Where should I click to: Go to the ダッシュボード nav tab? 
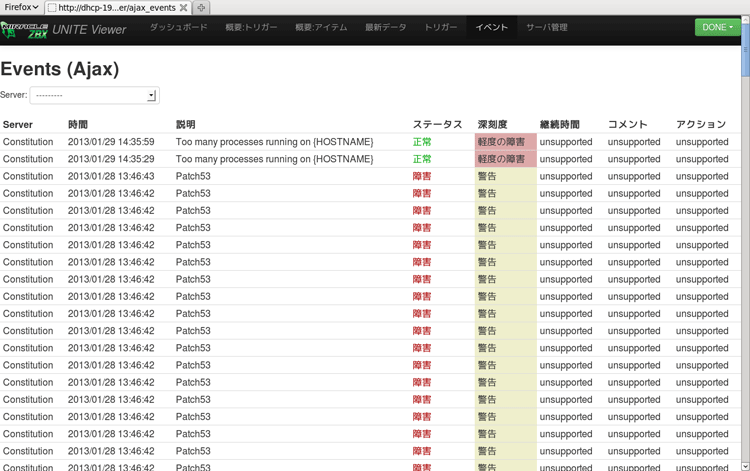click(178, 28)
